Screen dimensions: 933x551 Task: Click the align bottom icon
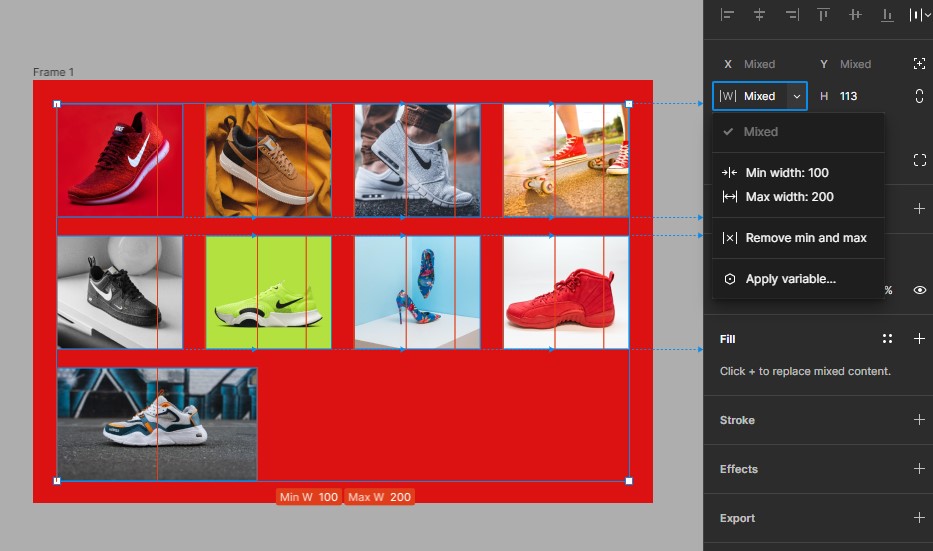(x=888, y=15)
